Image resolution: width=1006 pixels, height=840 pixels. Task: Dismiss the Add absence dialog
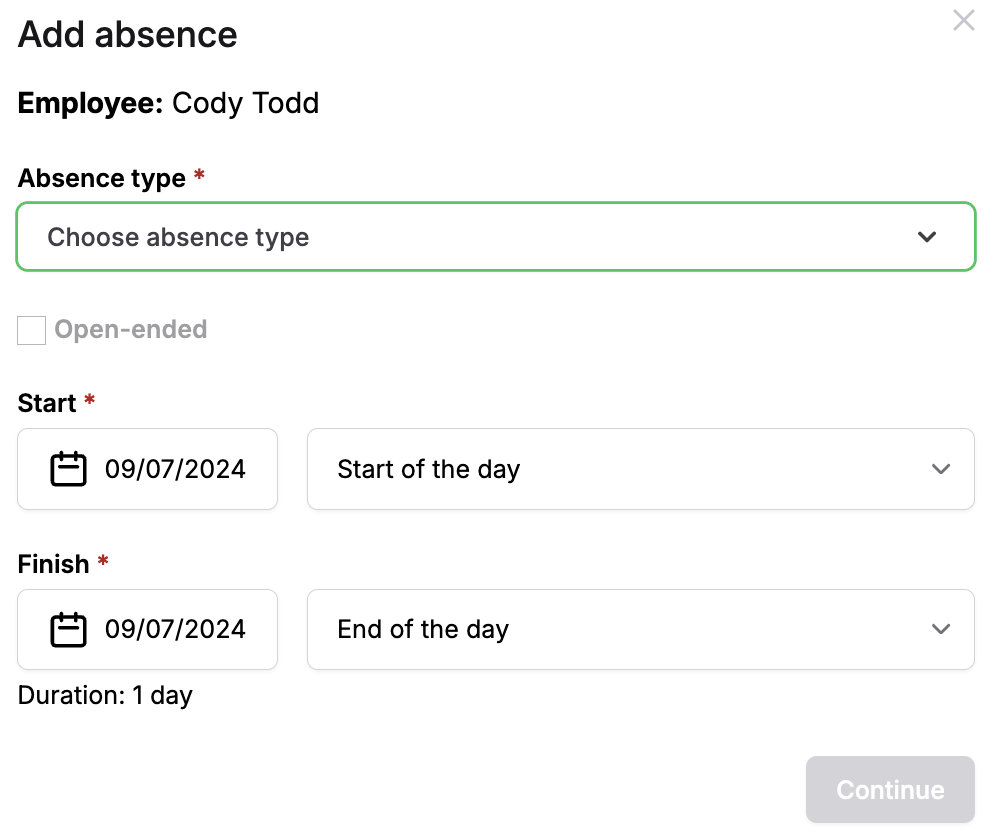click(963, 20)
